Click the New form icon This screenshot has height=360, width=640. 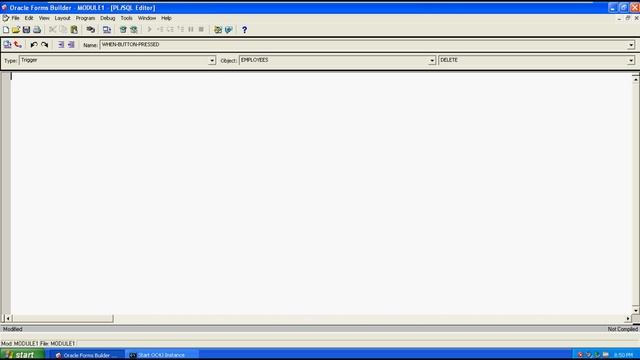[x=6, y=30]
